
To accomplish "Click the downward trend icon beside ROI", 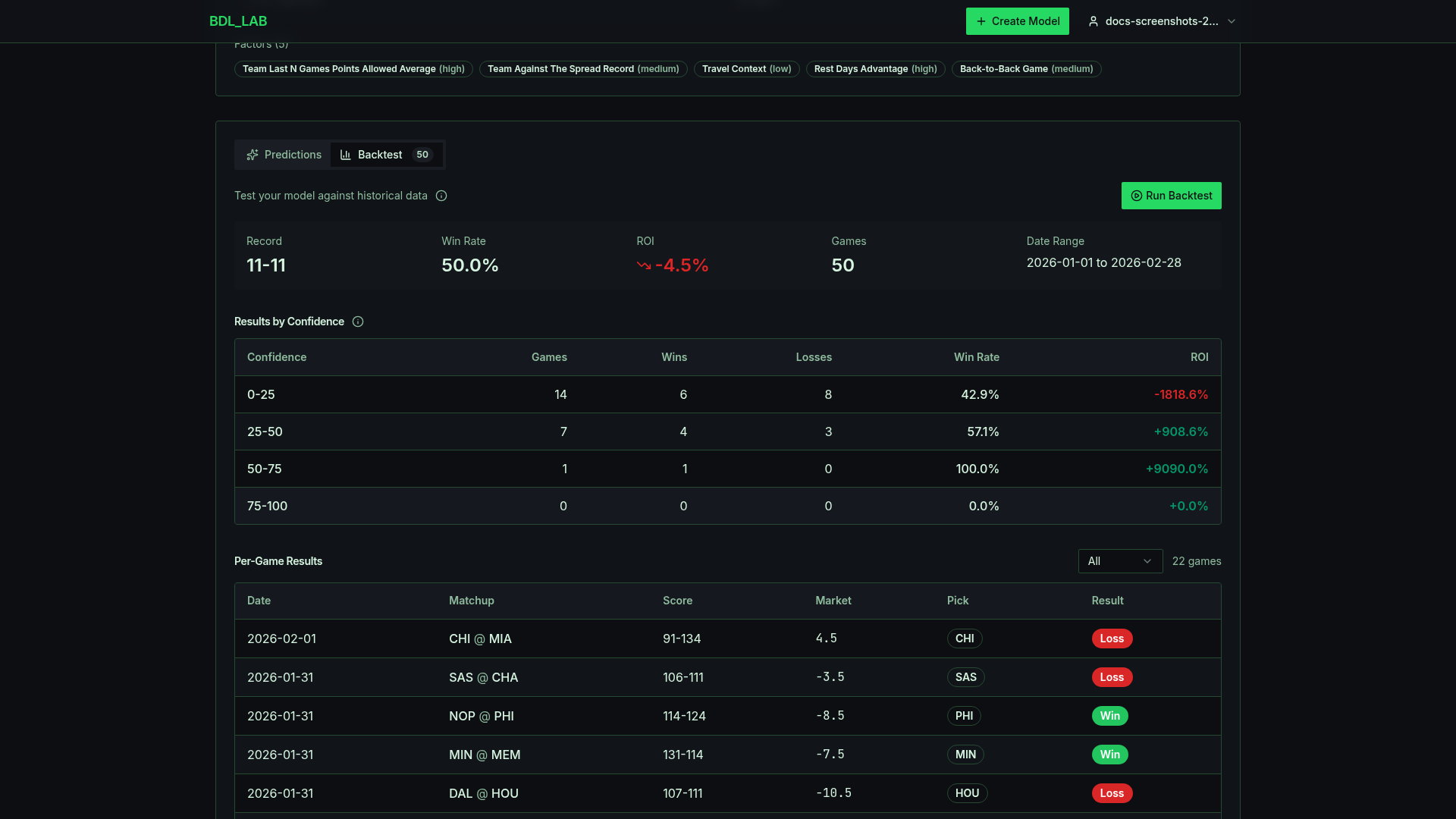I will point(644,265).
